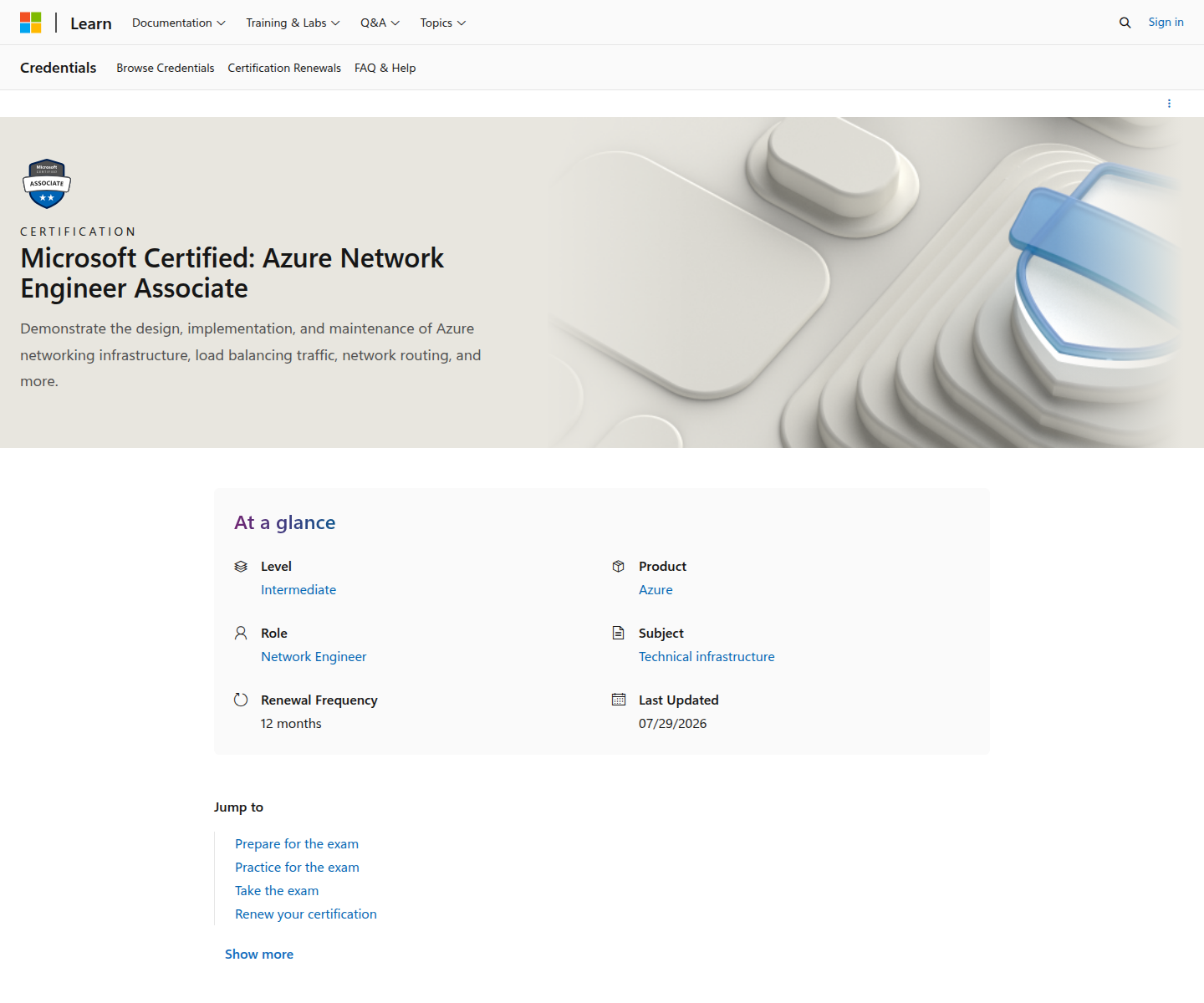Image resolution: width=1204 pixels, height=1003 pixels.
Task: Click the Learn home link
Action: pos(91,23)
